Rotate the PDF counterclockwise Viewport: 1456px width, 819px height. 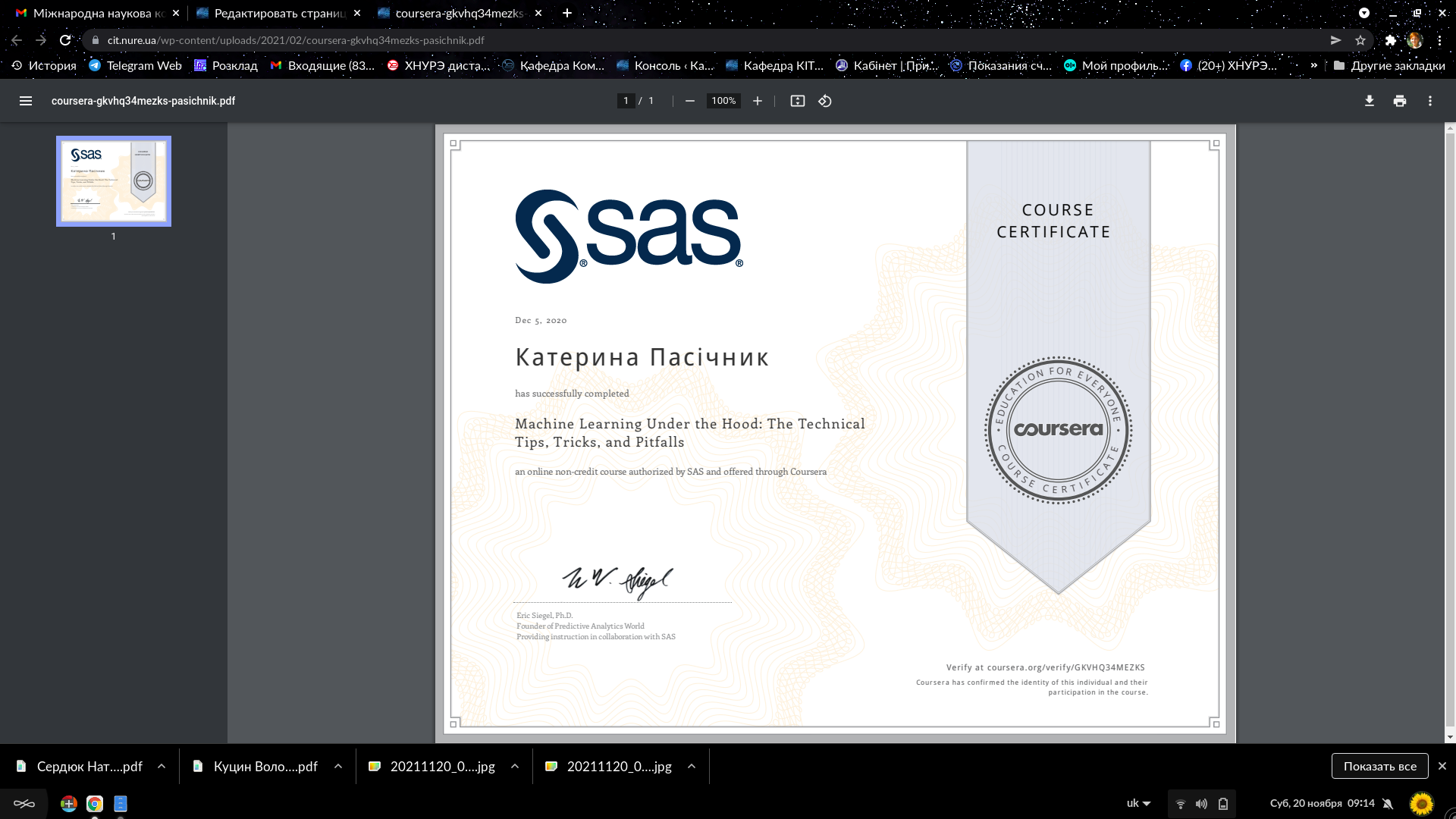(825, 101)
